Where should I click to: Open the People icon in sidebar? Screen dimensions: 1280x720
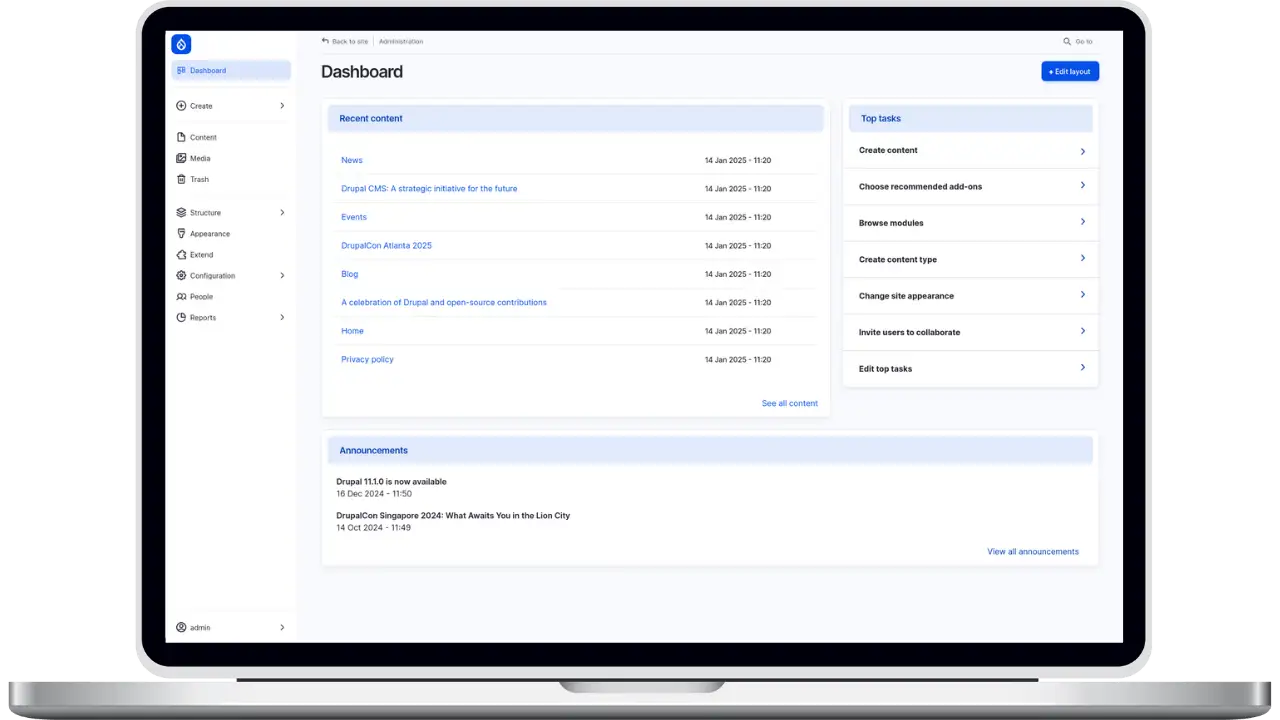click(181, 297)
